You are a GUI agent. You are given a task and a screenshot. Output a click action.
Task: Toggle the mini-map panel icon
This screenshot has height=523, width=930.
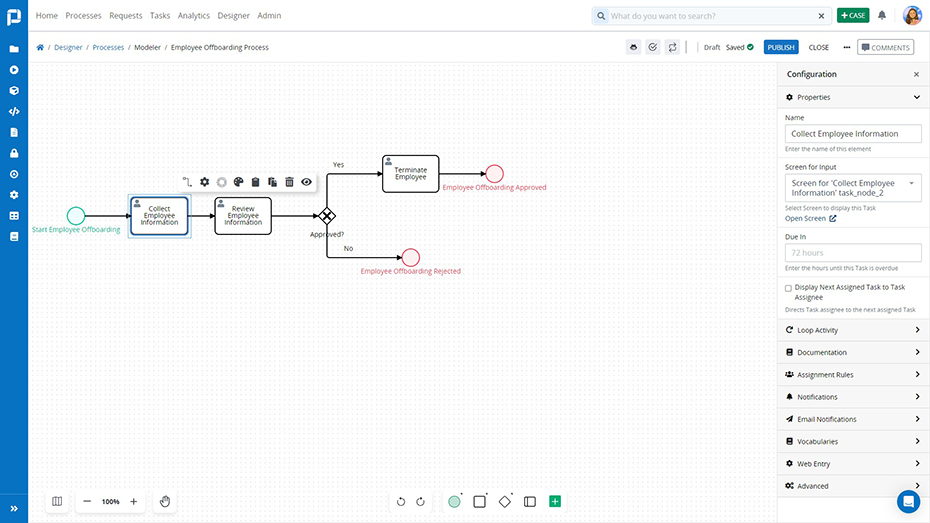57,502
